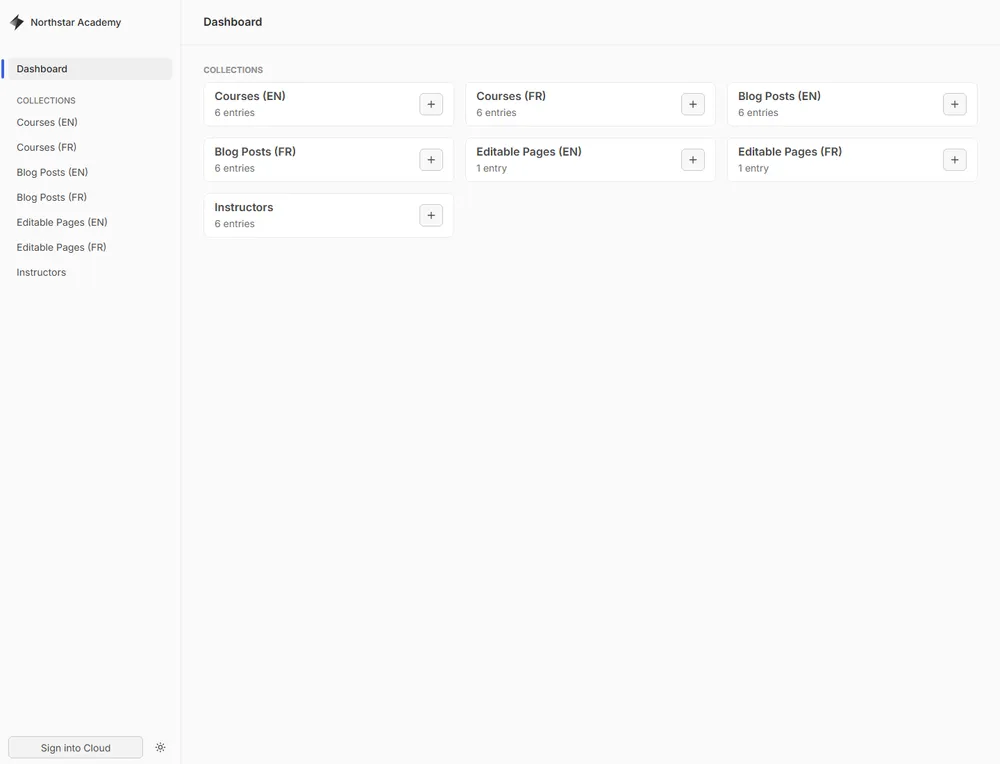Add new entry to Blog Posts (FR)
The width and height of the screenshot is (1000, 764).
click(431, 160)
